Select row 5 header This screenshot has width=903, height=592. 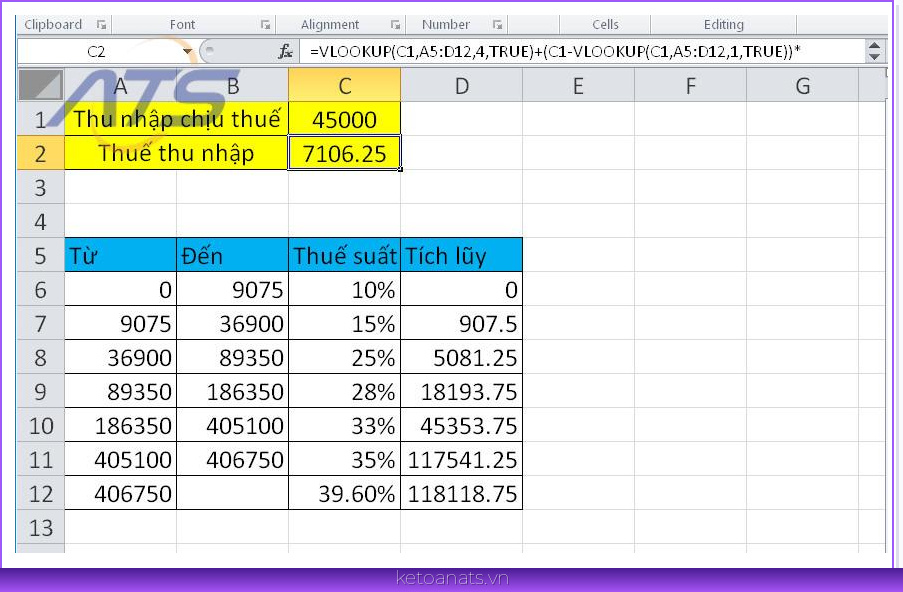pos(40,255)
